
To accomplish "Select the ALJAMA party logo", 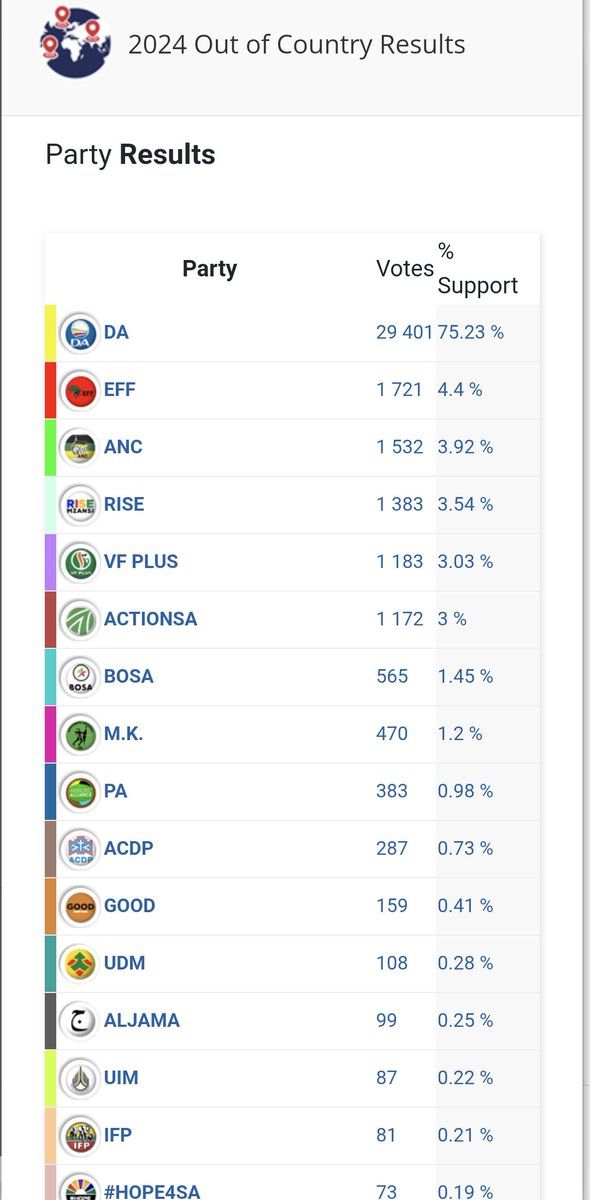I will [x=79, y=1021].
